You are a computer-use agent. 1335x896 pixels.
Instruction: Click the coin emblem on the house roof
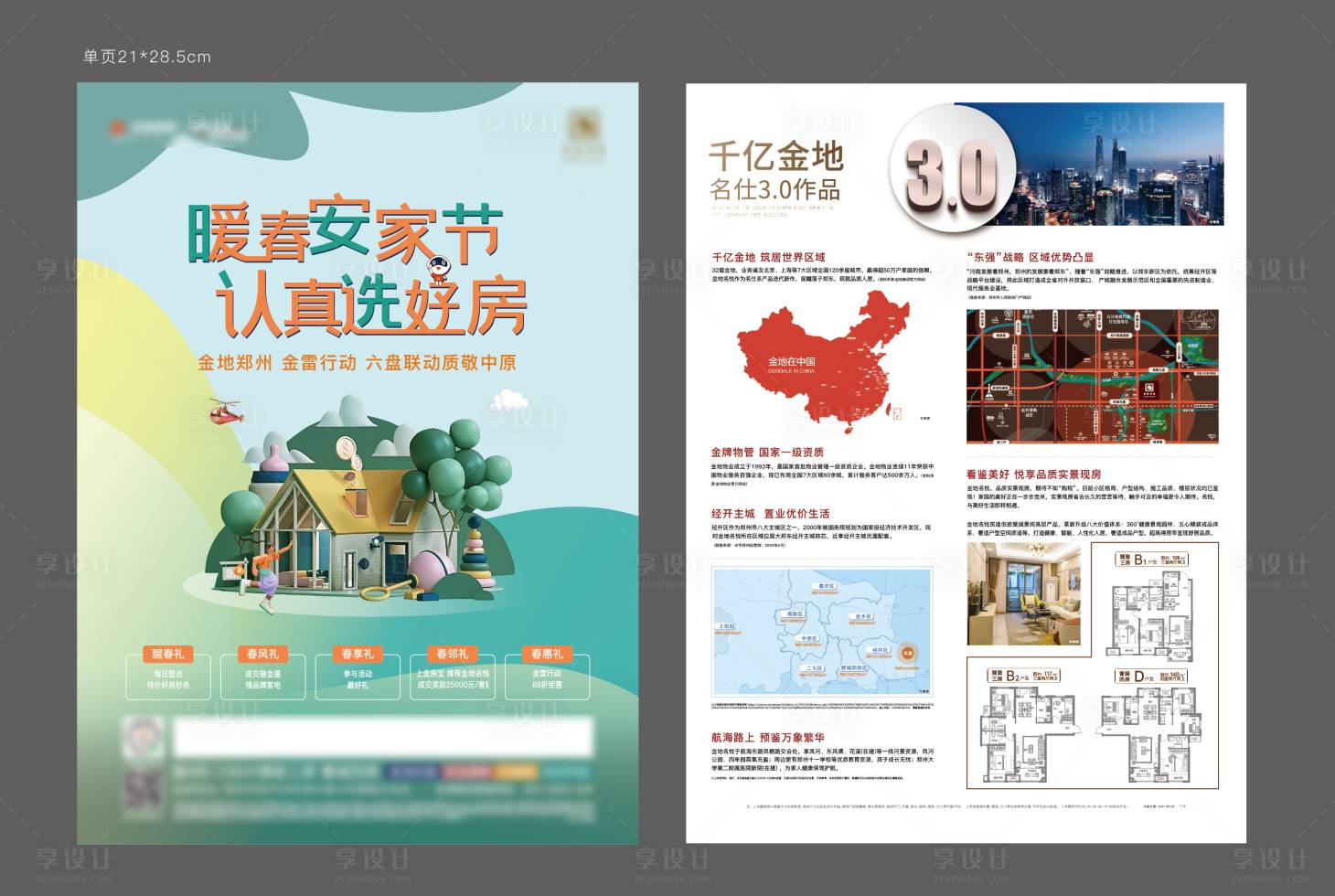pyautogui.click(x=347, y=448)
